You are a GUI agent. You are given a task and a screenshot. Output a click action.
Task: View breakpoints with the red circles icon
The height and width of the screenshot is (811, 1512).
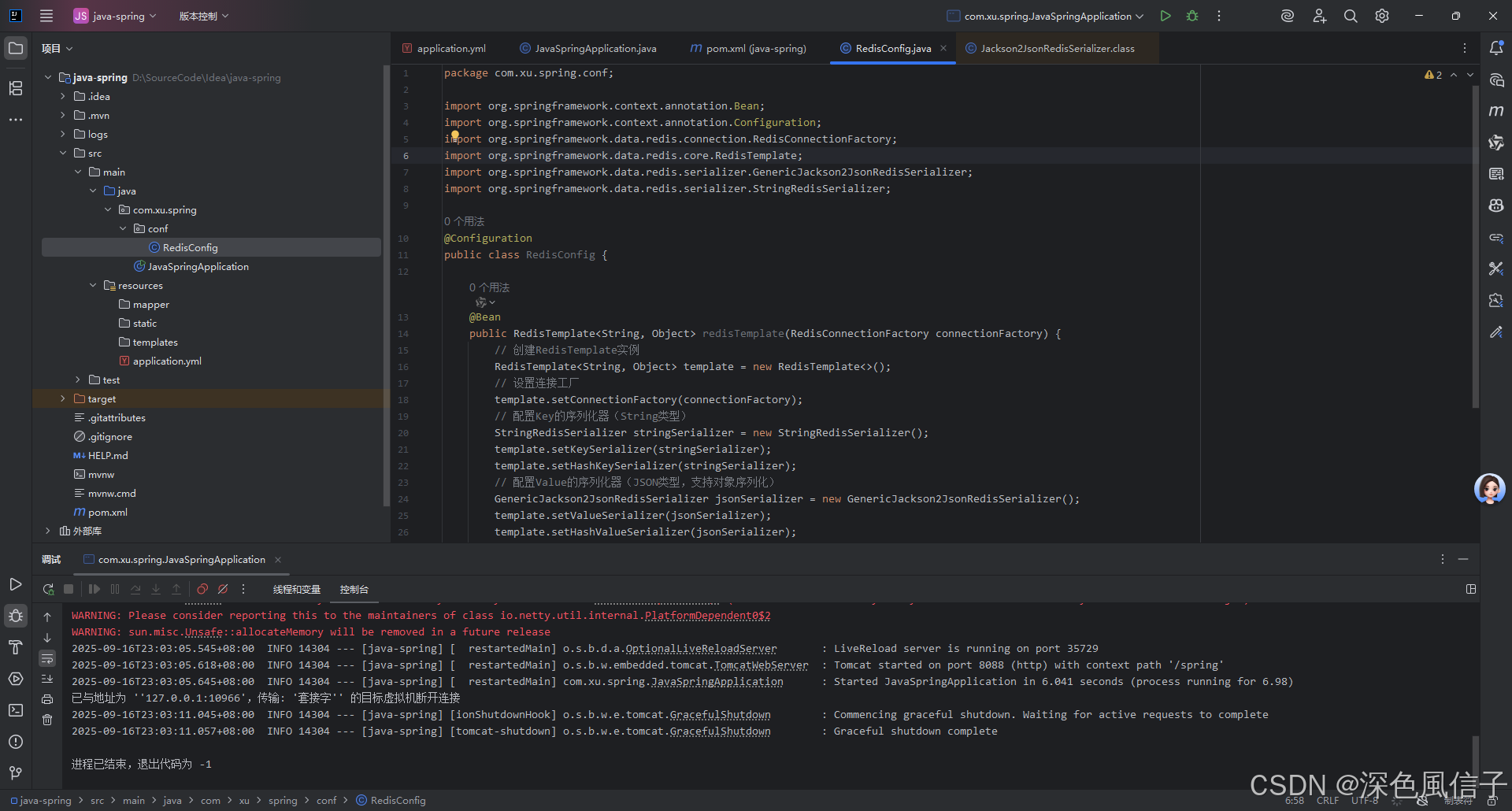[202, 589]
